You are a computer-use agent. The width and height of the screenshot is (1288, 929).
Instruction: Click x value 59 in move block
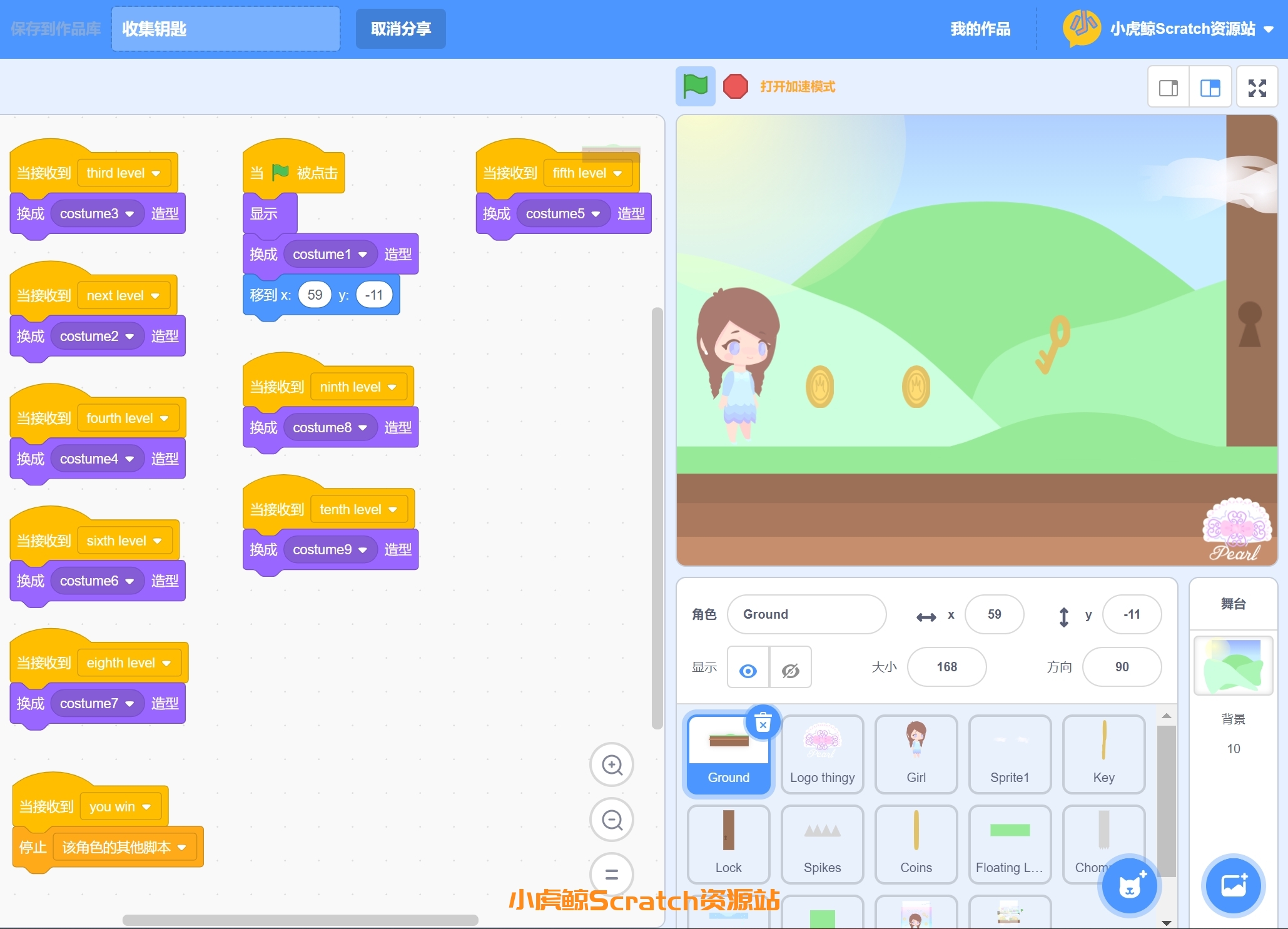[x=315, y=295]
